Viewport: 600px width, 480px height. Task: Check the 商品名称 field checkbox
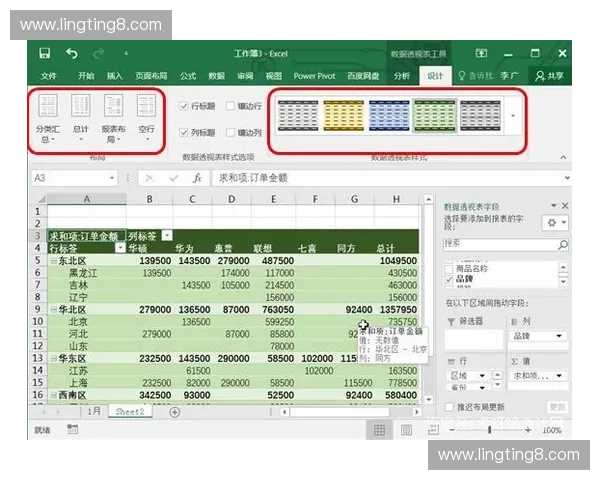click(x=449, y=269)
